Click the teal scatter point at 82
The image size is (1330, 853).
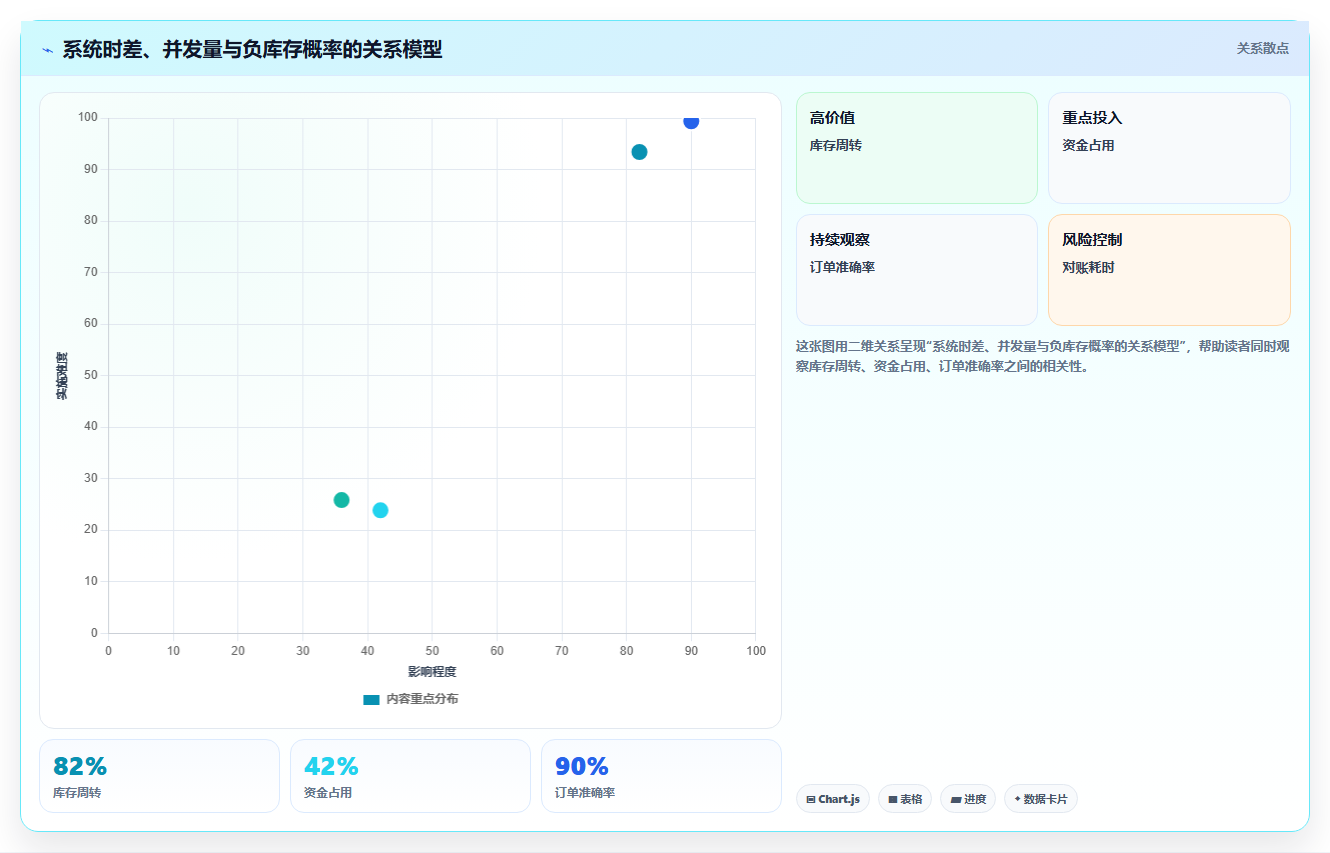coord(639,152)
